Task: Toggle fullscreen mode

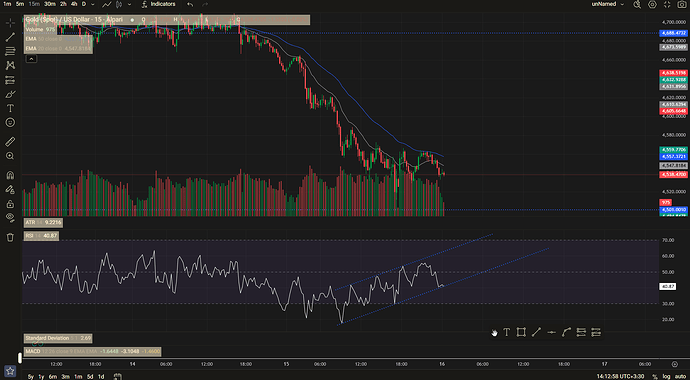Action: click(x=667, y=4)
